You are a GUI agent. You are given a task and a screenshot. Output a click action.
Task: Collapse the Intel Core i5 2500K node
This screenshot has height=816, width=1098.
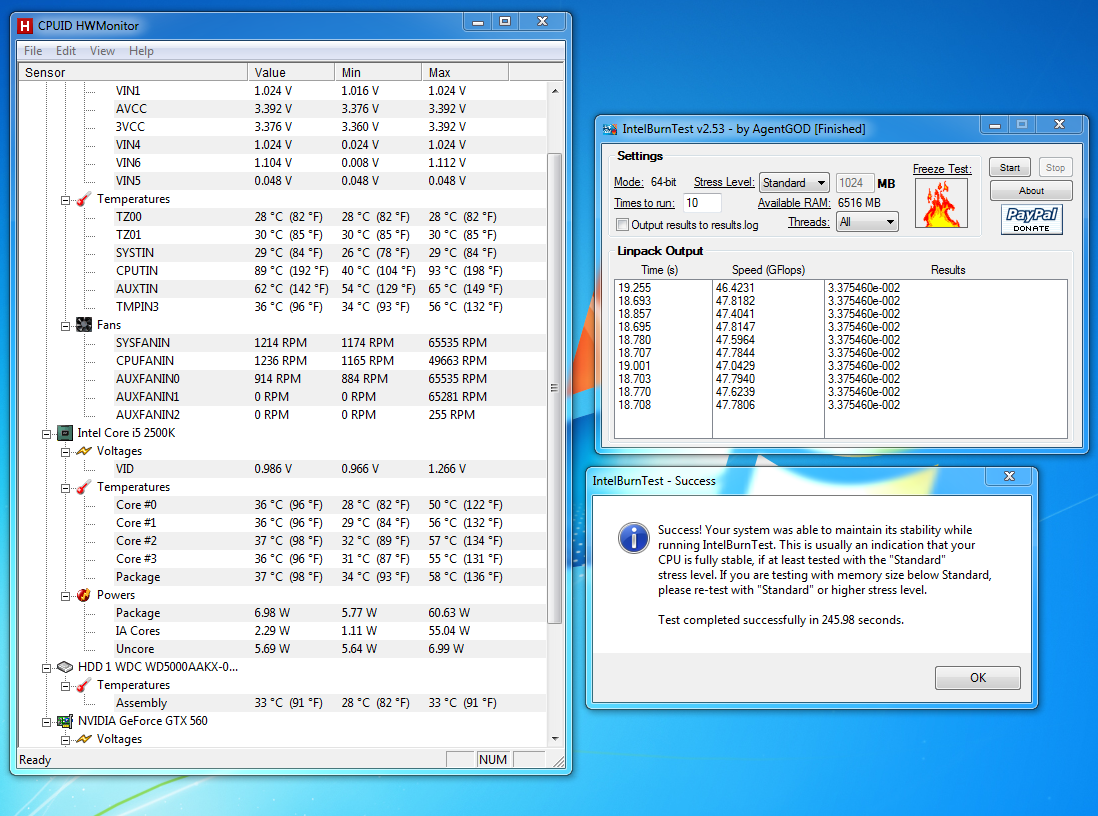click(x=46, y=434)
